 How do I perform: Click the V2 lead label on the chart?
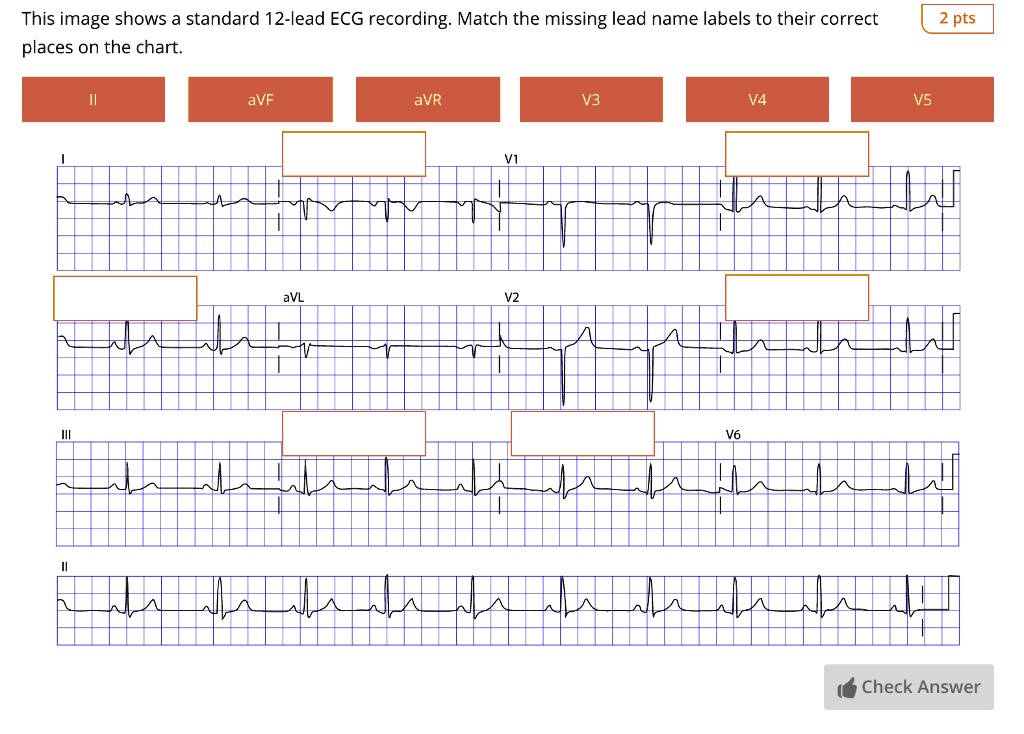point(512,296)
